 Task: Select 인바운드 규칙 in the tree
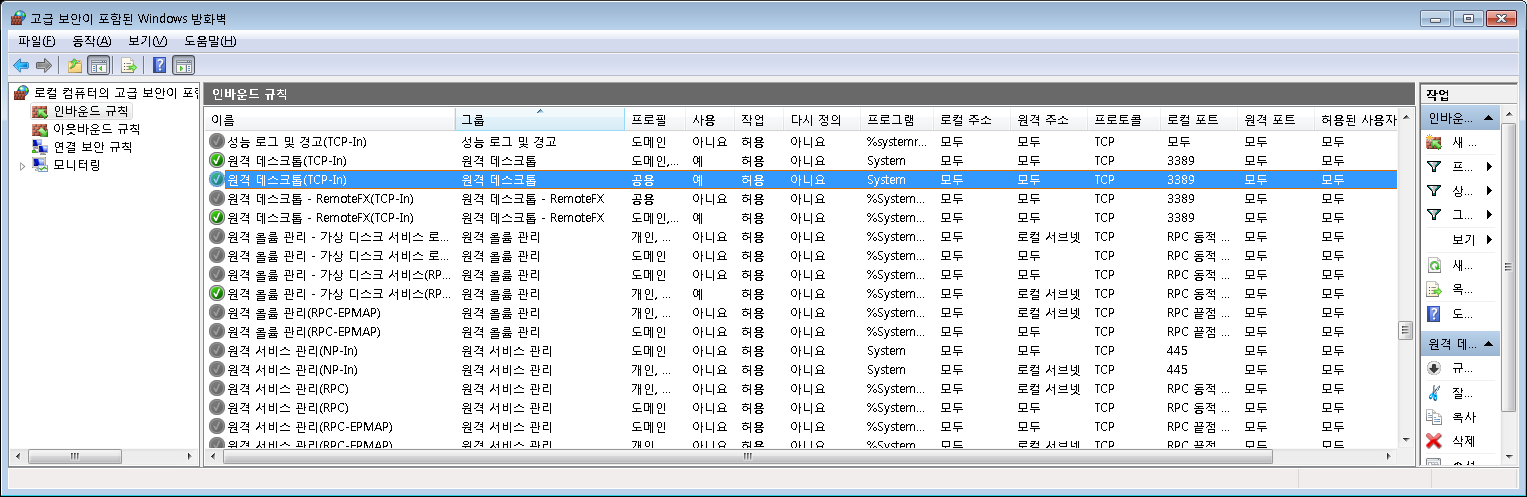click(x=90, y=111)
